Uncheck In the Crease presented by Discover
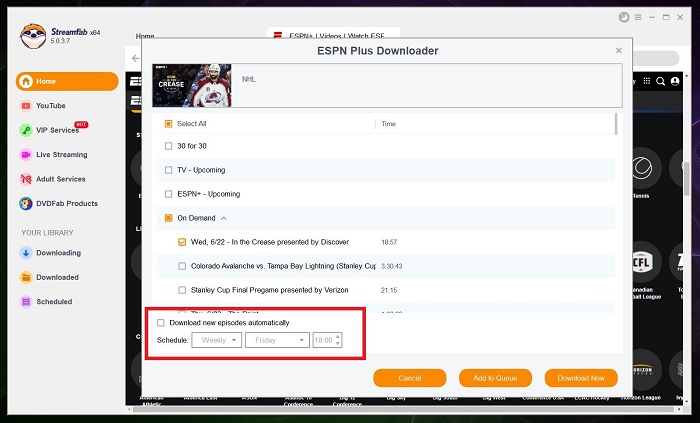The image size is (700, 423). pos(182,242)
